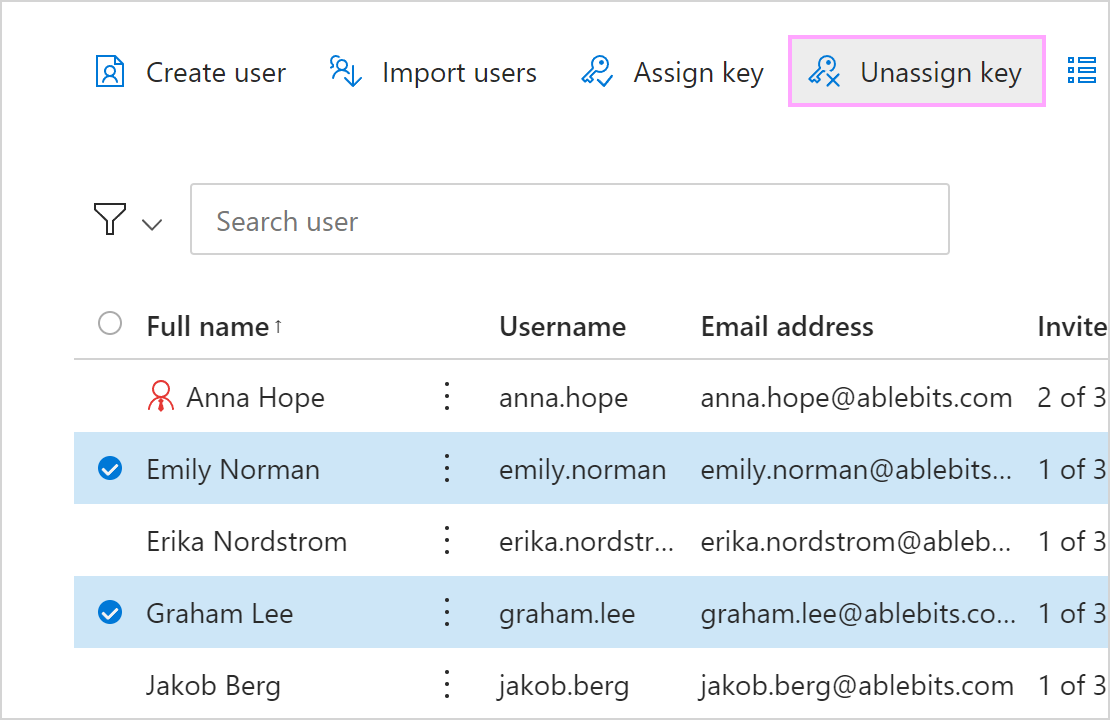This screenshot has width=1110, height=720.
Task: Sort by Username column header
Action: tap(563, 327)
